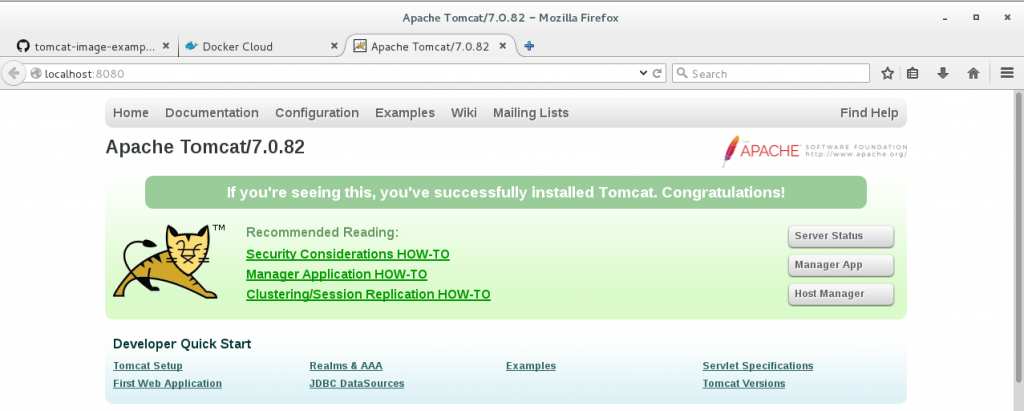Viewport: 1024px width, 411px height.
Task: Open the Find Help link
Action: (x=869, y=113)
